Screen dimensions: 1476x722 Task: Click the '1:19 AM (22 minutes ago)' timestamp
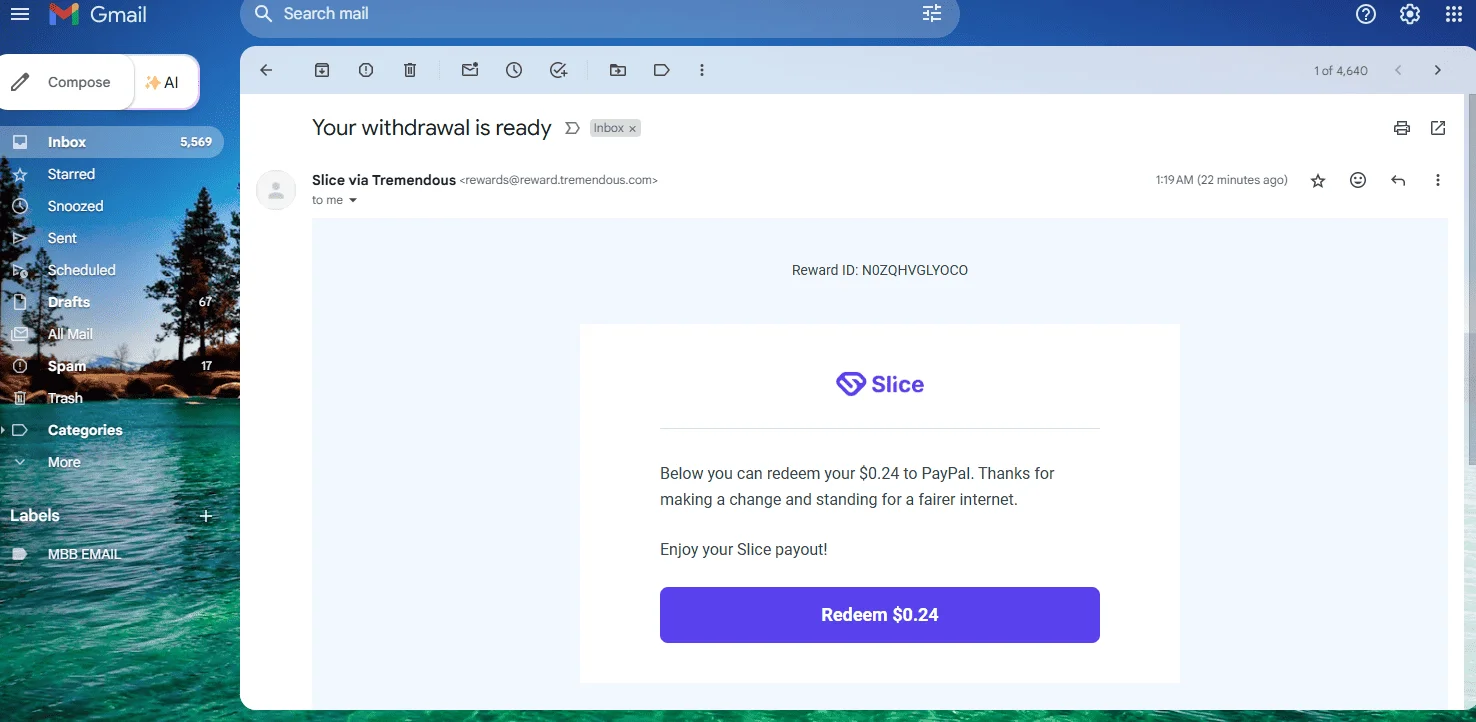pyautogui.click(x=1222, y=180)
